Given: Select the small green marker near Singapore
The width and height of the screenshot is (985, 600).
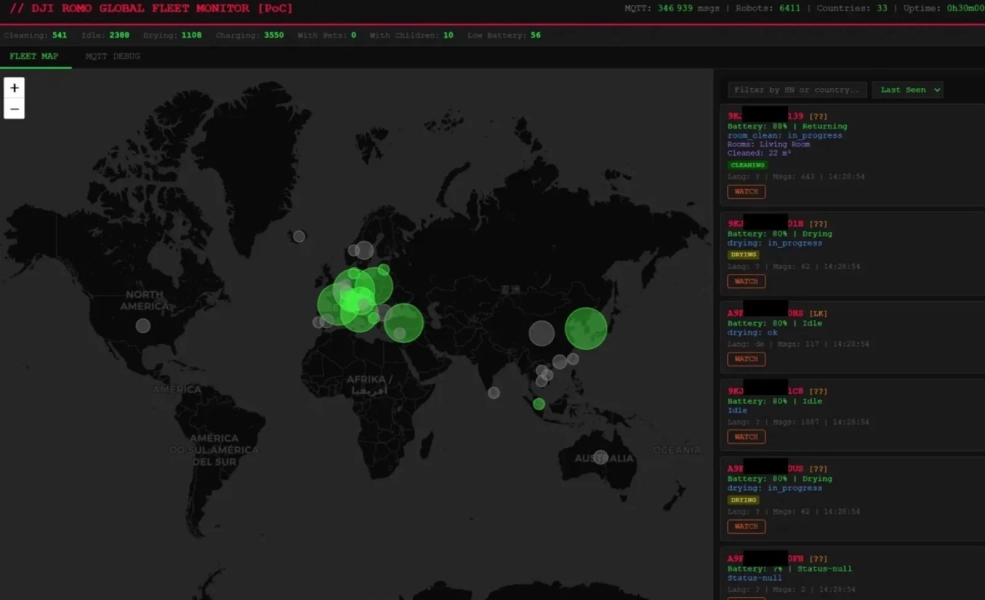Looking at the screenshot, I should pyautogui.click(x=539, y=404).
